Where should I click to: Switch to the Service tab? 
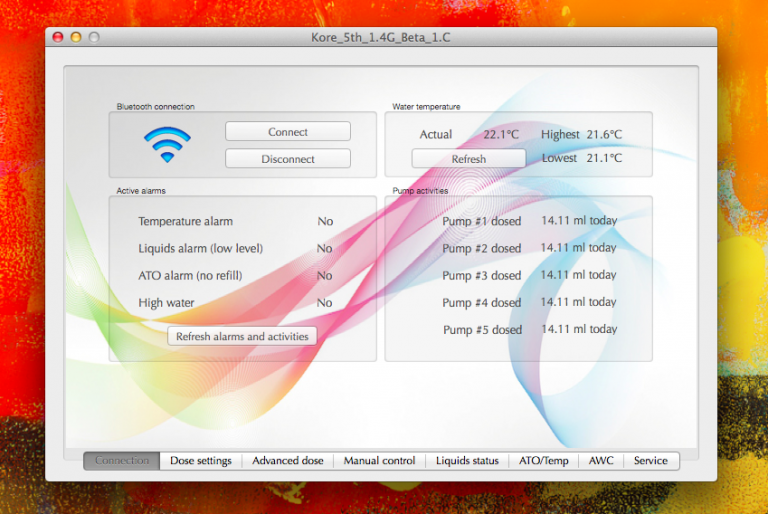tap(650, 461)
